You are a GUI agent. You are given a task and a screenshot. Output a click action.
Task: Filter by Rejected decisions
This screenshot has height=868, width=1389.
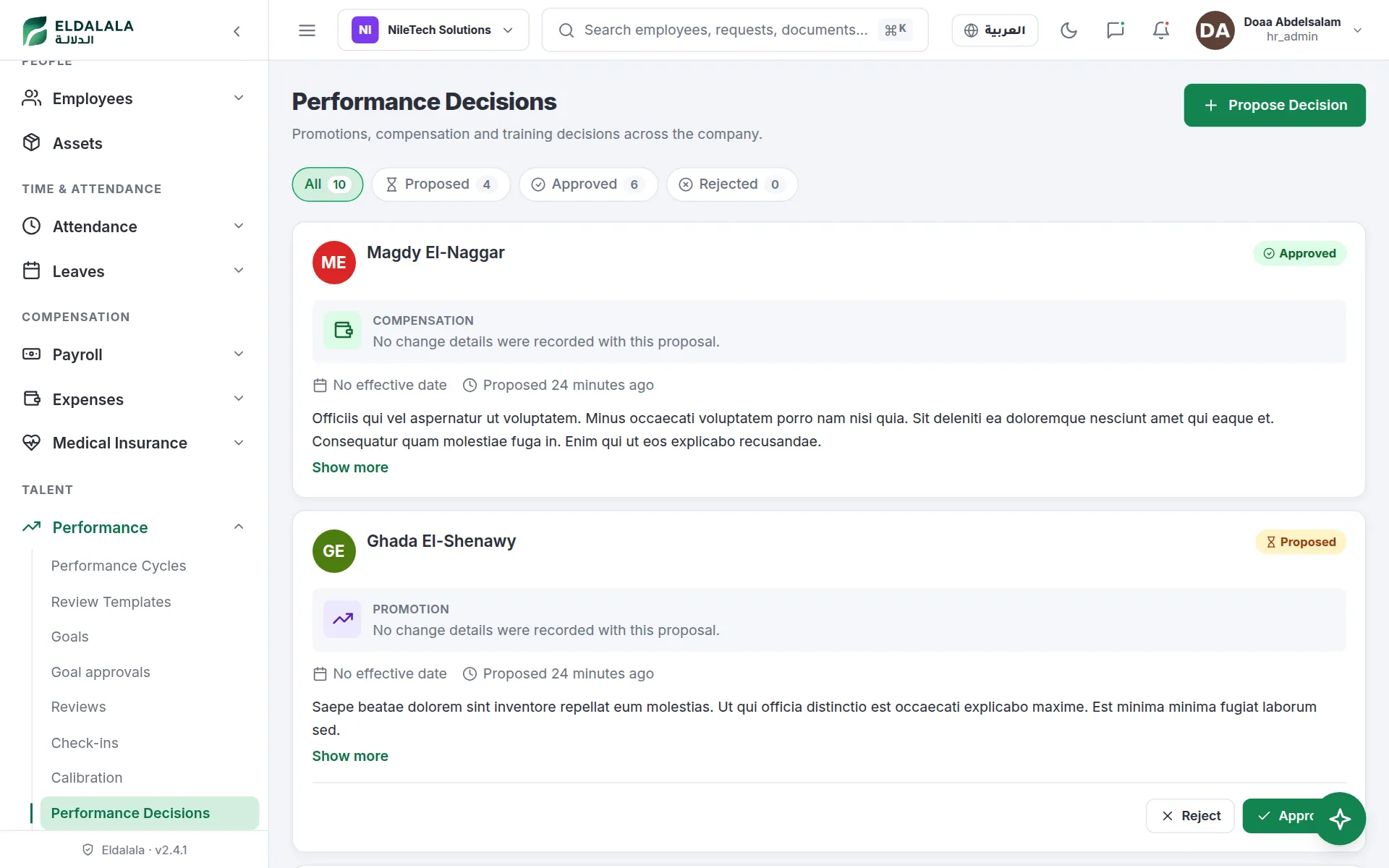click(x=732, y=184)
